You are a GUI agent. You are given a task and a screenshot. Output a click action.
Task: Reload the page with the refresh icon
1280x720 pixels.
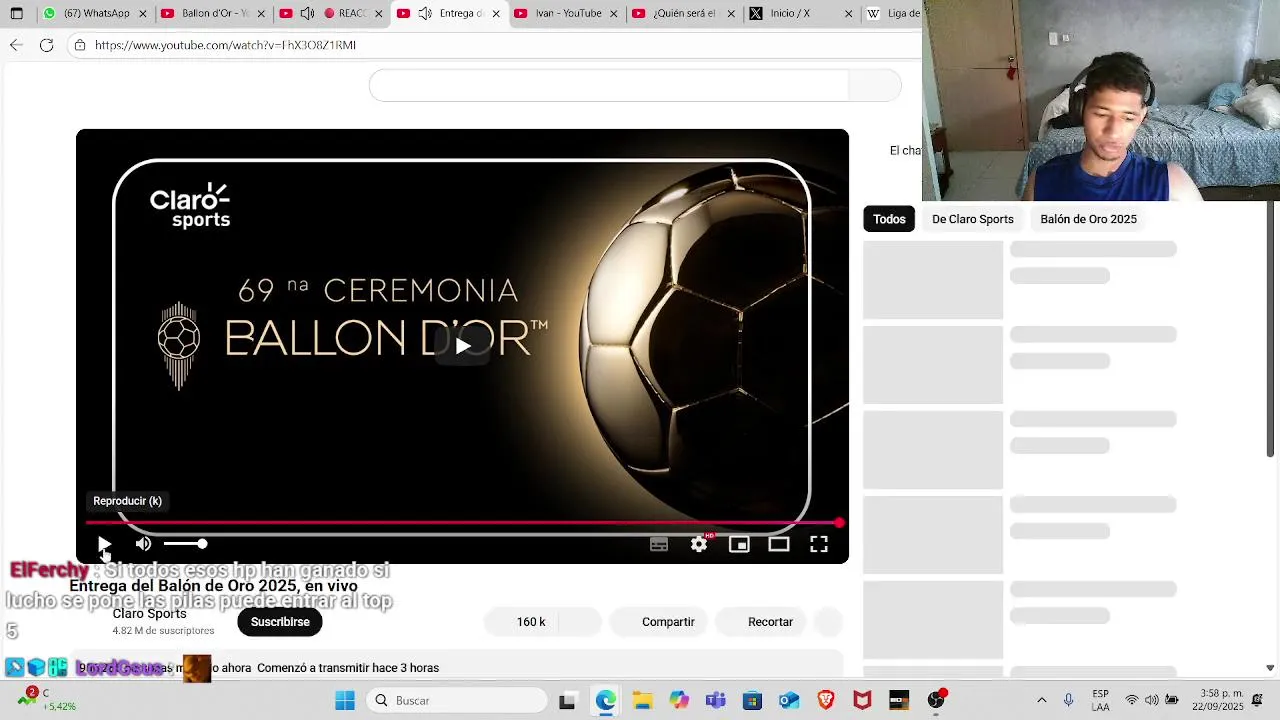tap(46, 45)
